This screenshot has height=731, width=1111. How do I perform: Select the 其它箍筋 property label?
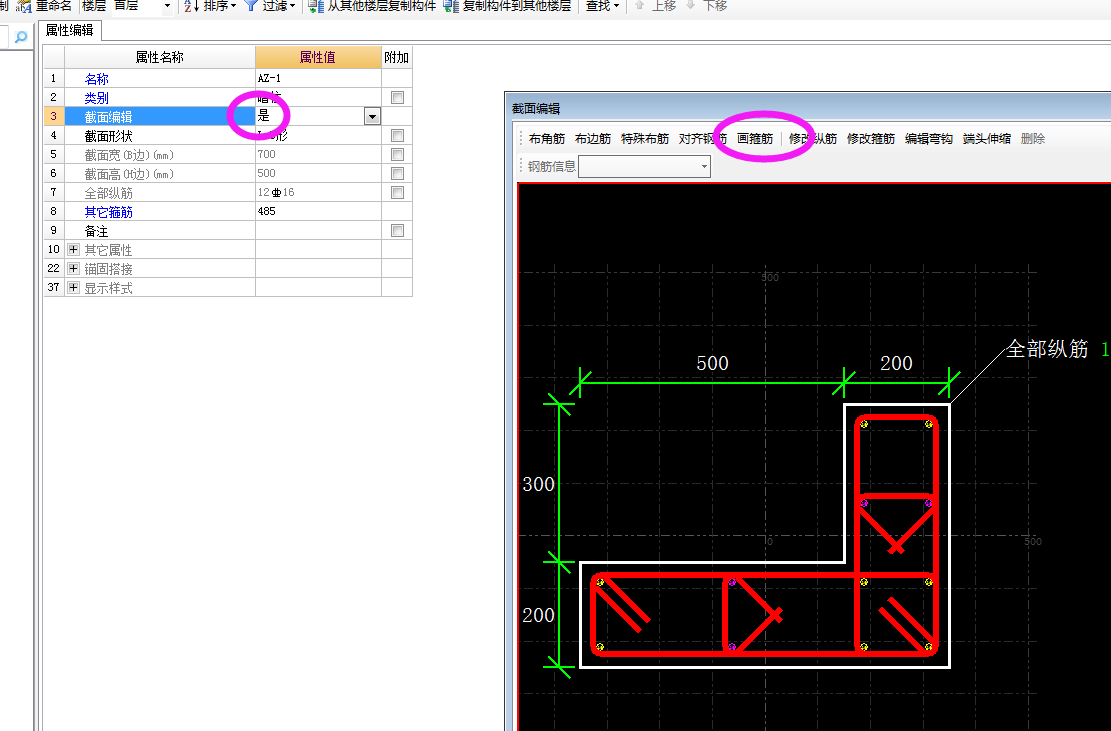108,212
